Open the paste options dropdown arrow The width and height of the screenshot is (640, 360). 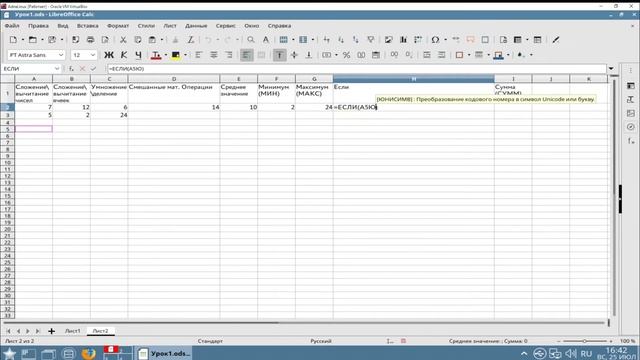point(162,40)
